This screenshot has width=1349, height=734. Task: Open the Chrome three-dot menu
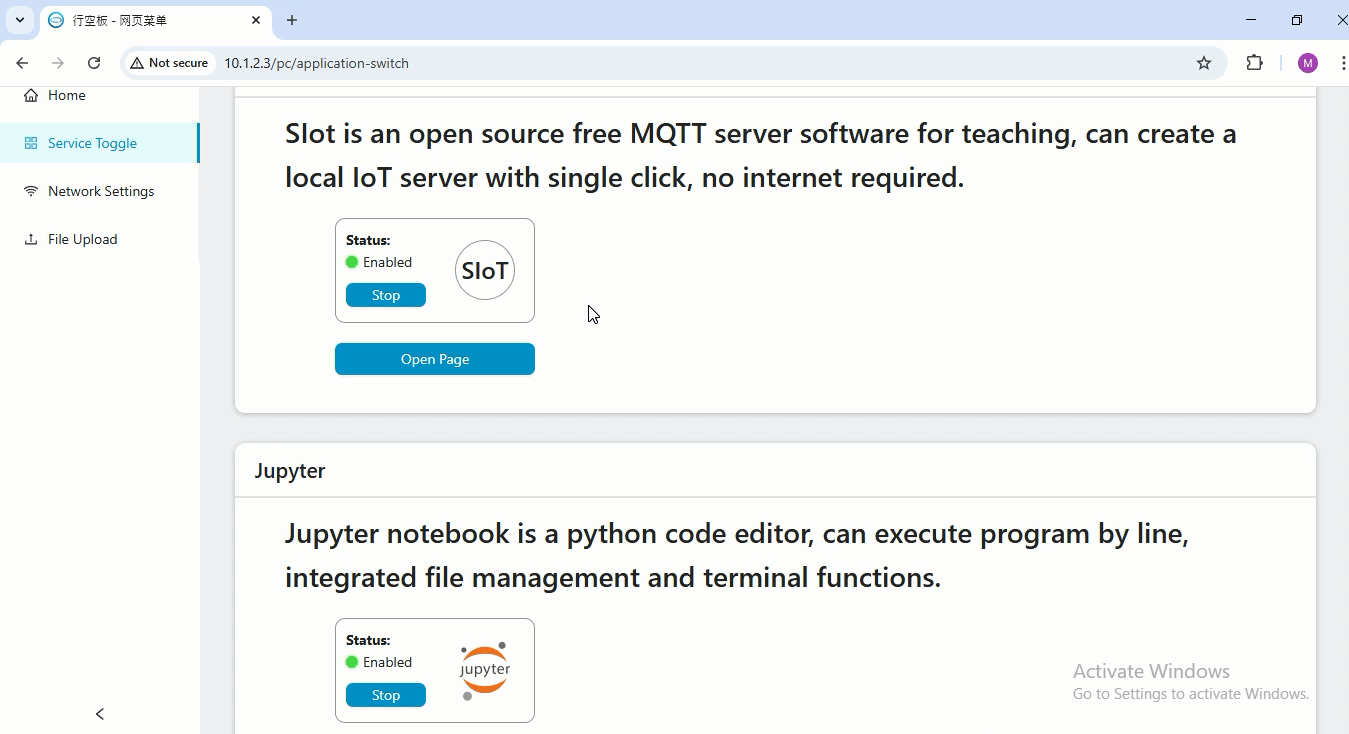(x=1342, y=63)
